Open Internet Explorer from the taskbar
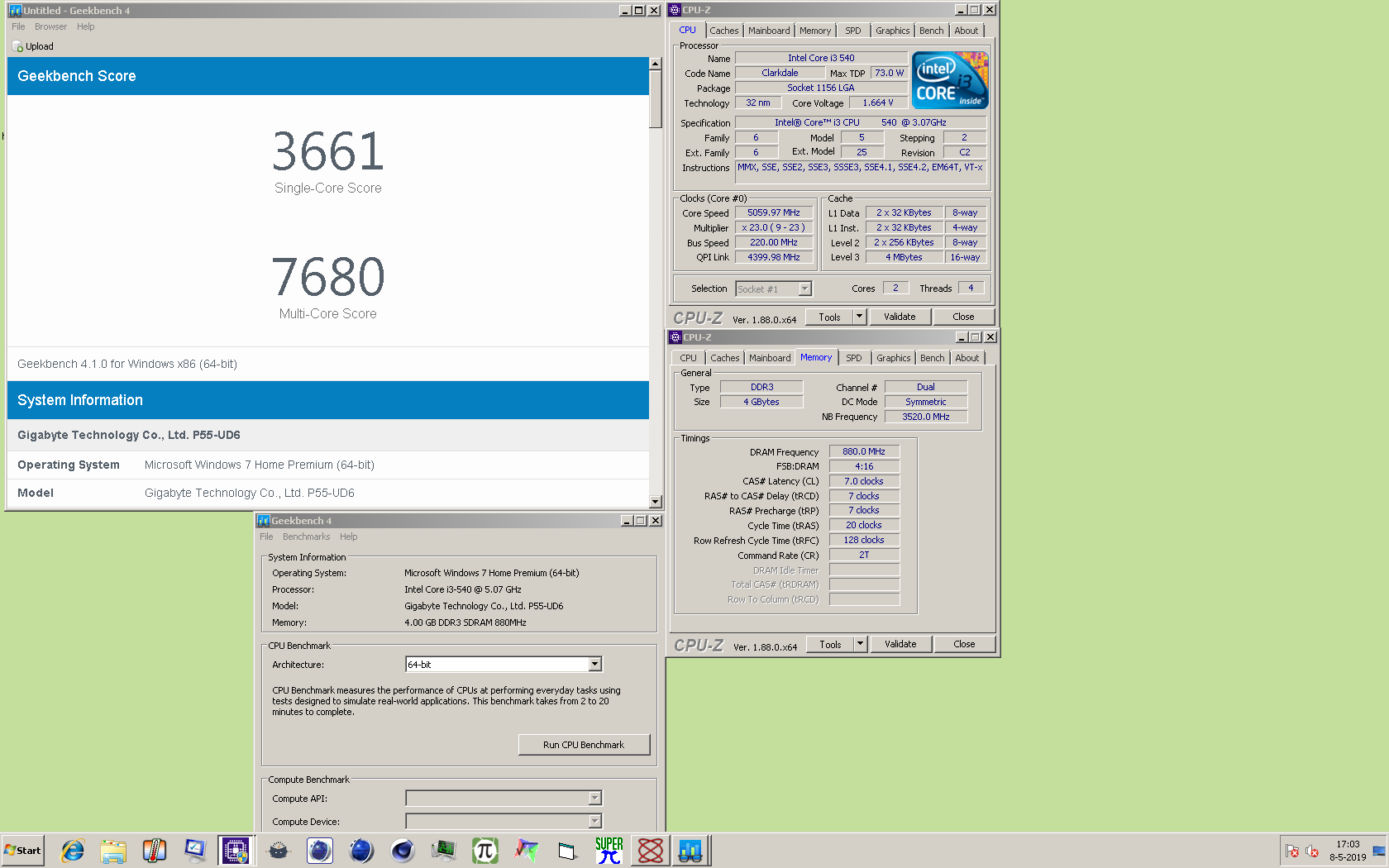This screenshot has width=1389, height=868. [x=73, y=850]
